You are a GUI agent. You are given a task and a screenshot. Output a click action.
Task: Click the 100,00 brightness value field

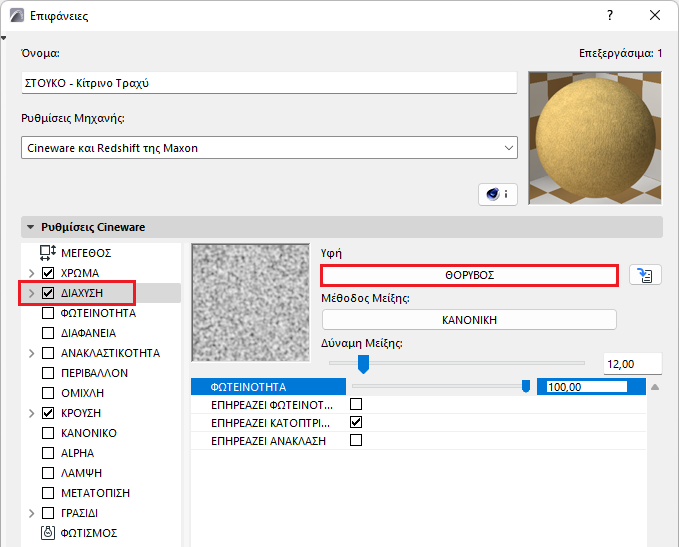[587, 387]
